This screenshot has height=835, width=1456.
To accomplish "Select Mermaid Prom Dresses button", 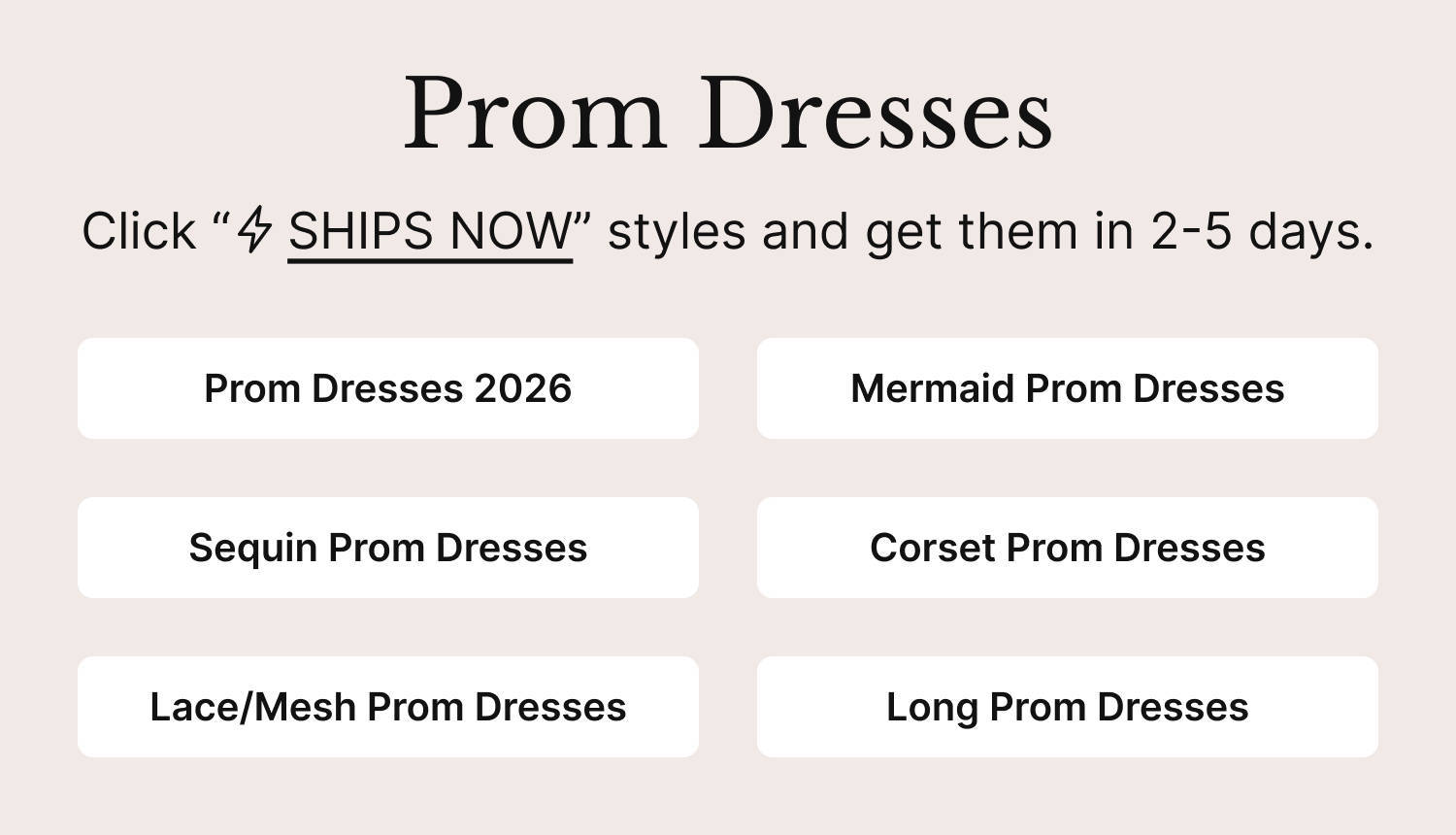I will pos(1067,388).
